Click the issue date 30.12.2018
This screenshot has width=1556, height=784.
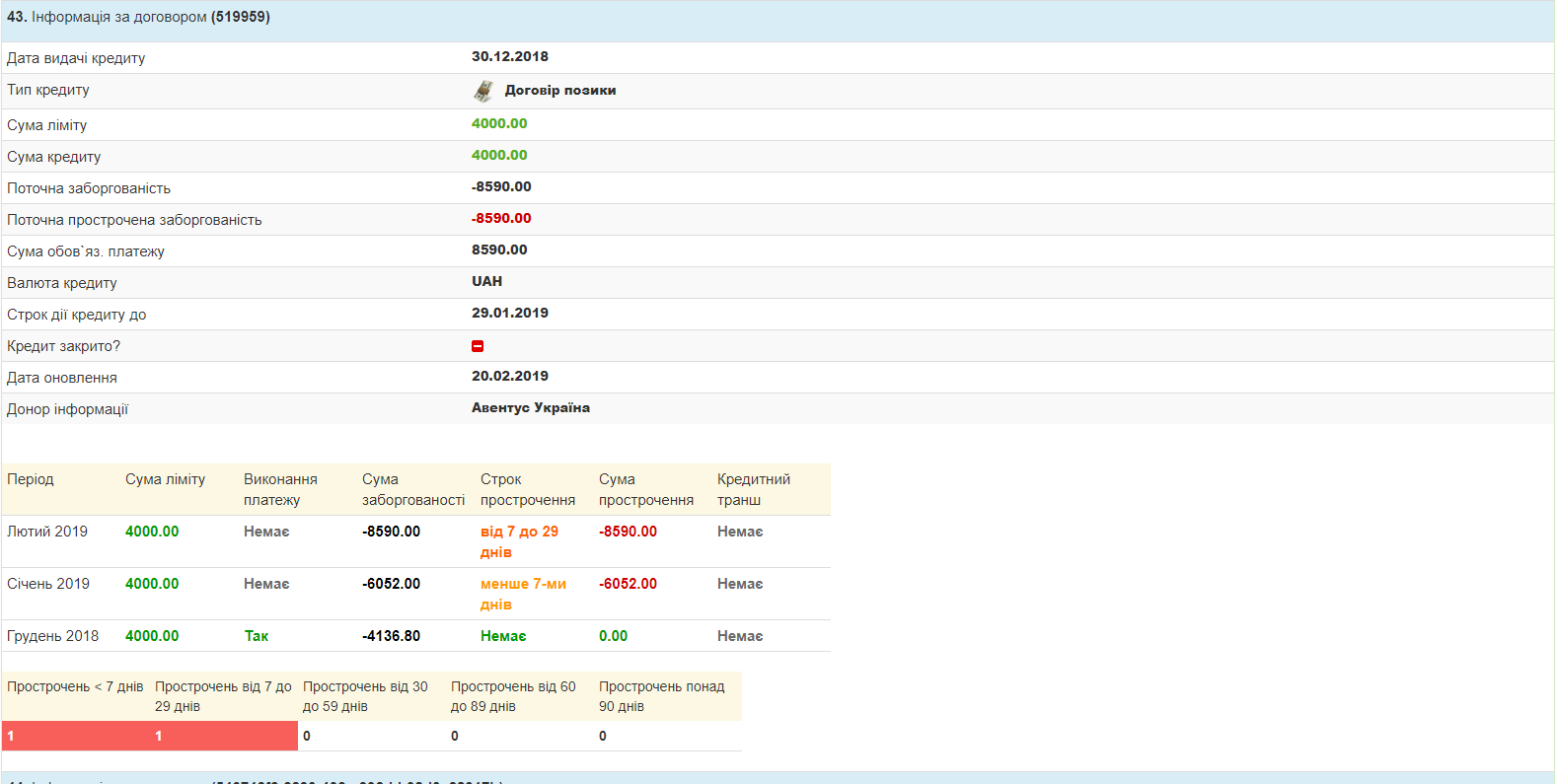510,57
